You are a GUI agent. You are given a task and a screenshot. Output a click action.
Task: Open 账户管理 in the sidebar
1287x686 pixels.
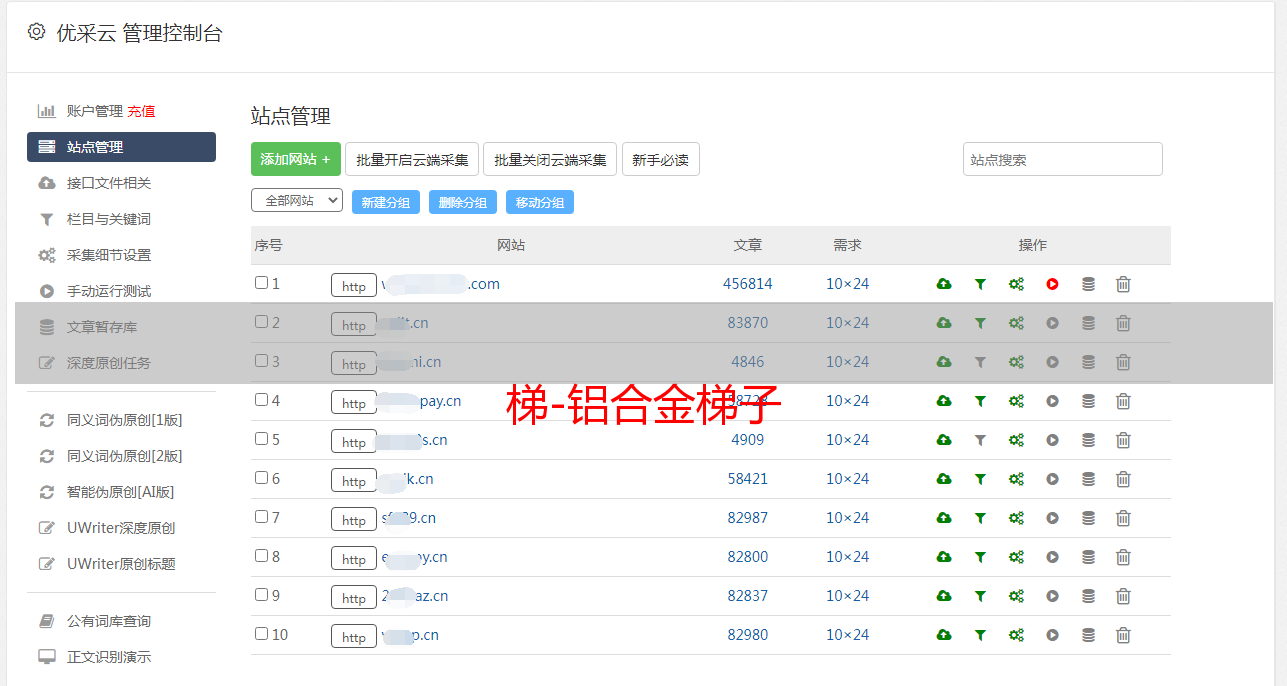tap(94, 111)
